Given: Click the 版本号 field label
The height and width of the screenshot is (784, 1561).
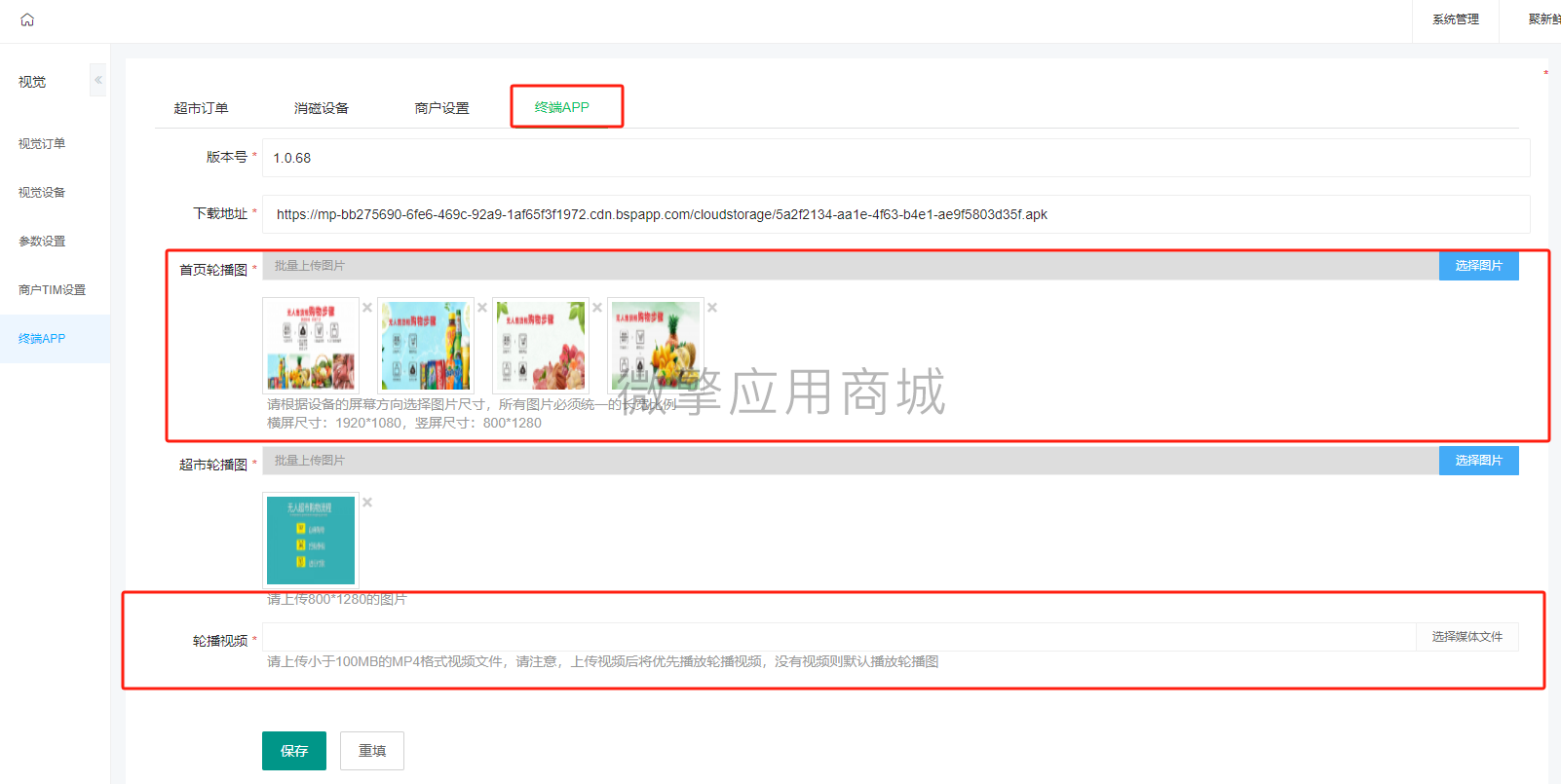Looking at the screenshot, I should 227,157.
